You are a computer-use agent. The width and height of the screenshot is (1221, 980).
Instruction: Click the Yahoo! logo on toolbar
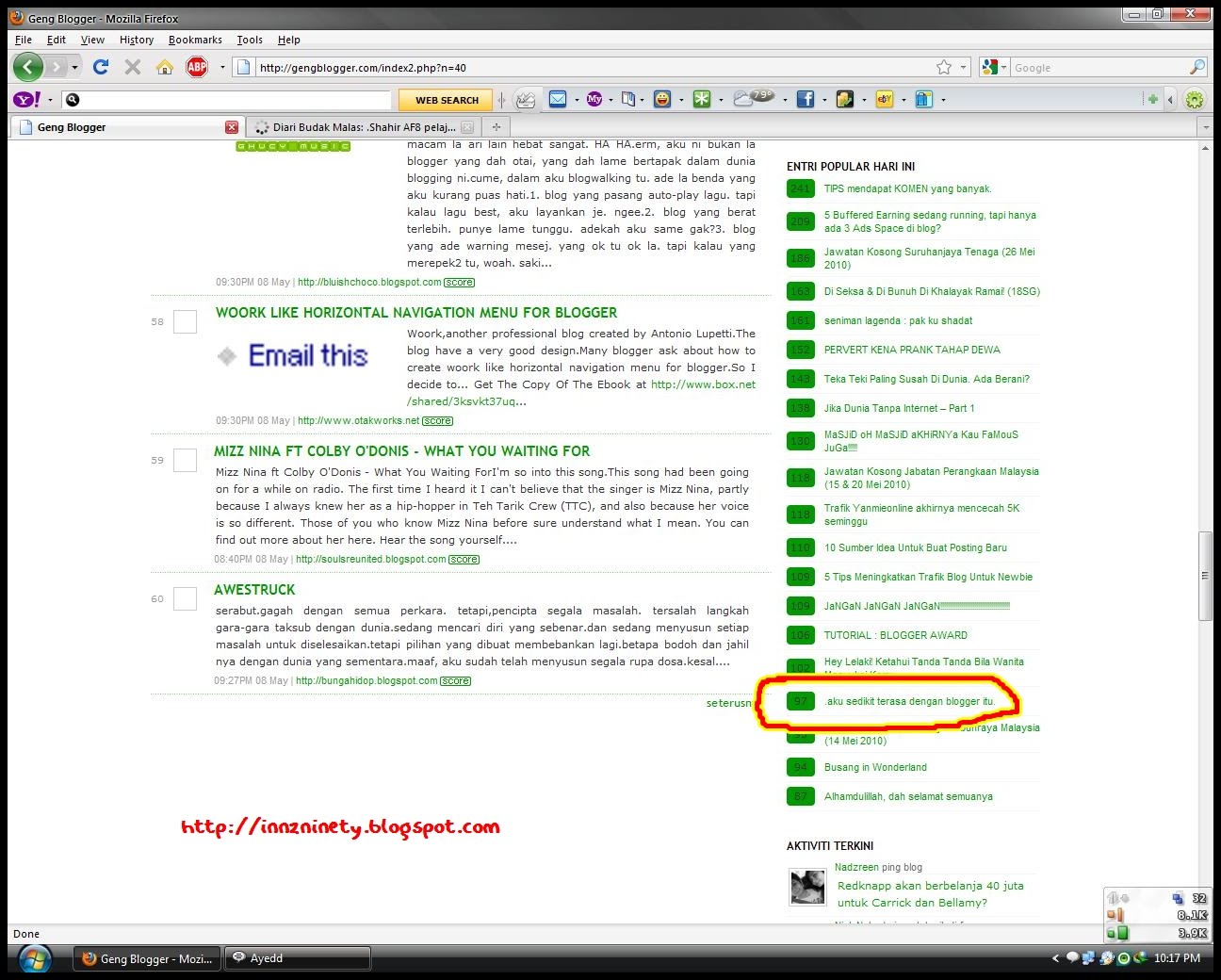click(x=27, y=99)
